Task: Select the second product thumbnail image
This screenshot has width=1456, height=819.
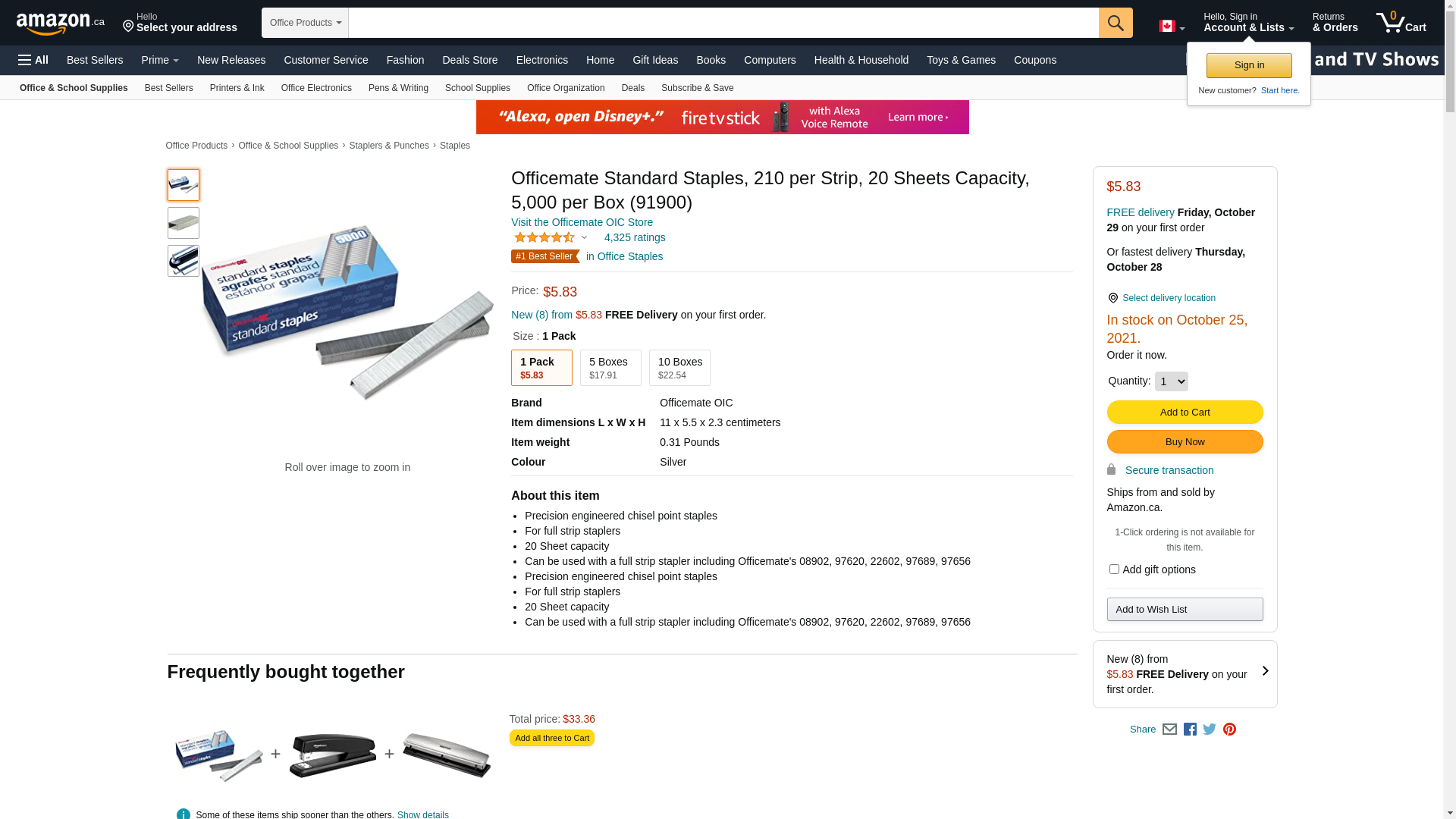Action: coord(184,223)
